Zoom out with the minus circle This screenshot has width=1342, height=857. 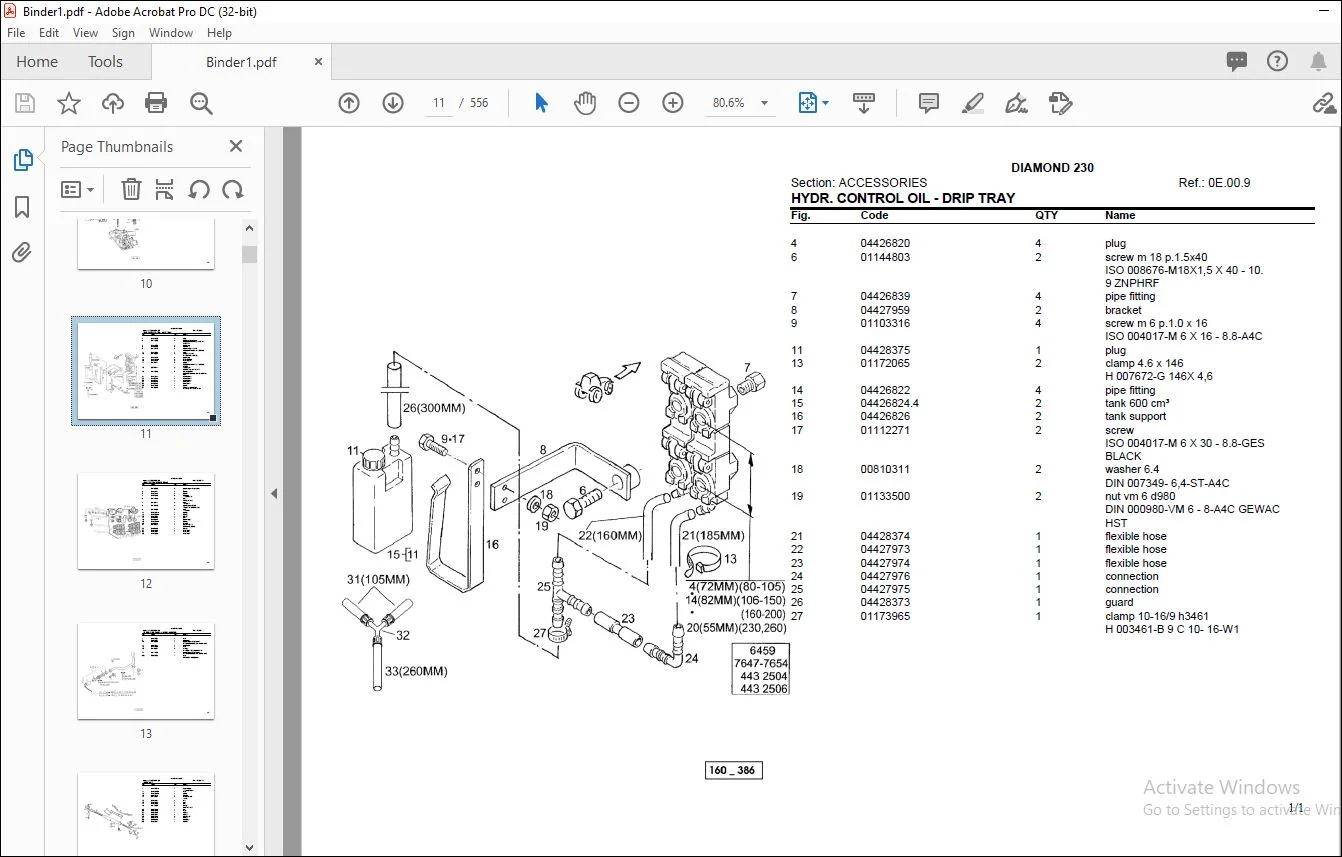(x=629, y=103)
